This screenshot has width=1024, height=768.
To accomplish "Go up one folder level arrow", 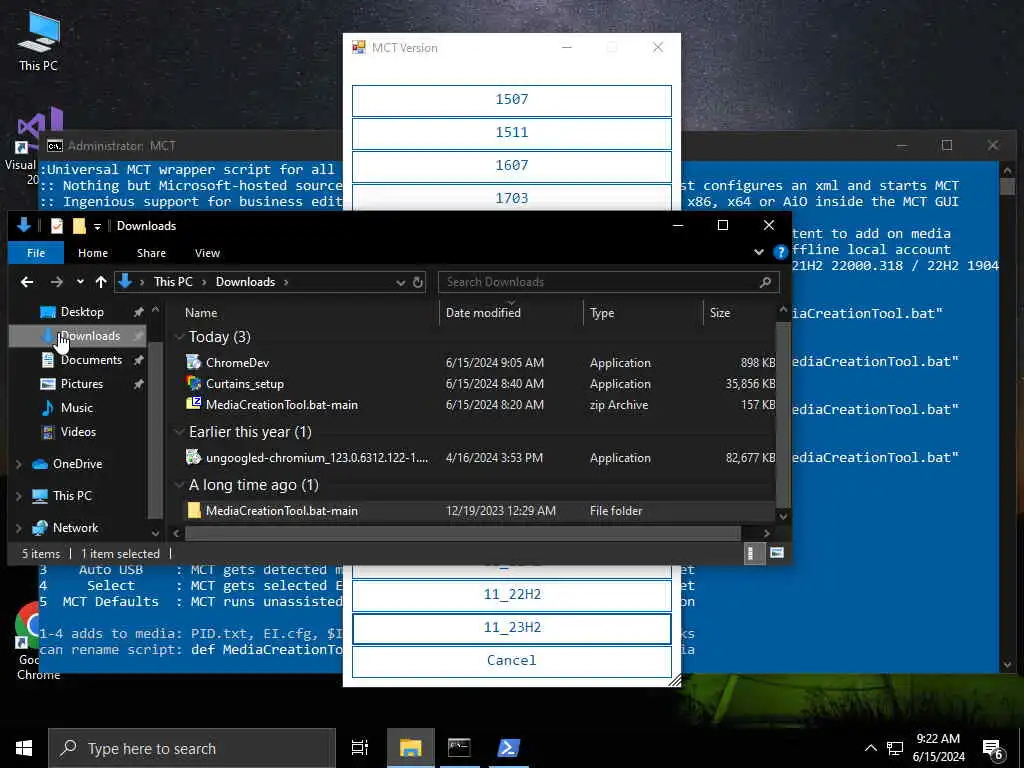I will coord(101,282).
